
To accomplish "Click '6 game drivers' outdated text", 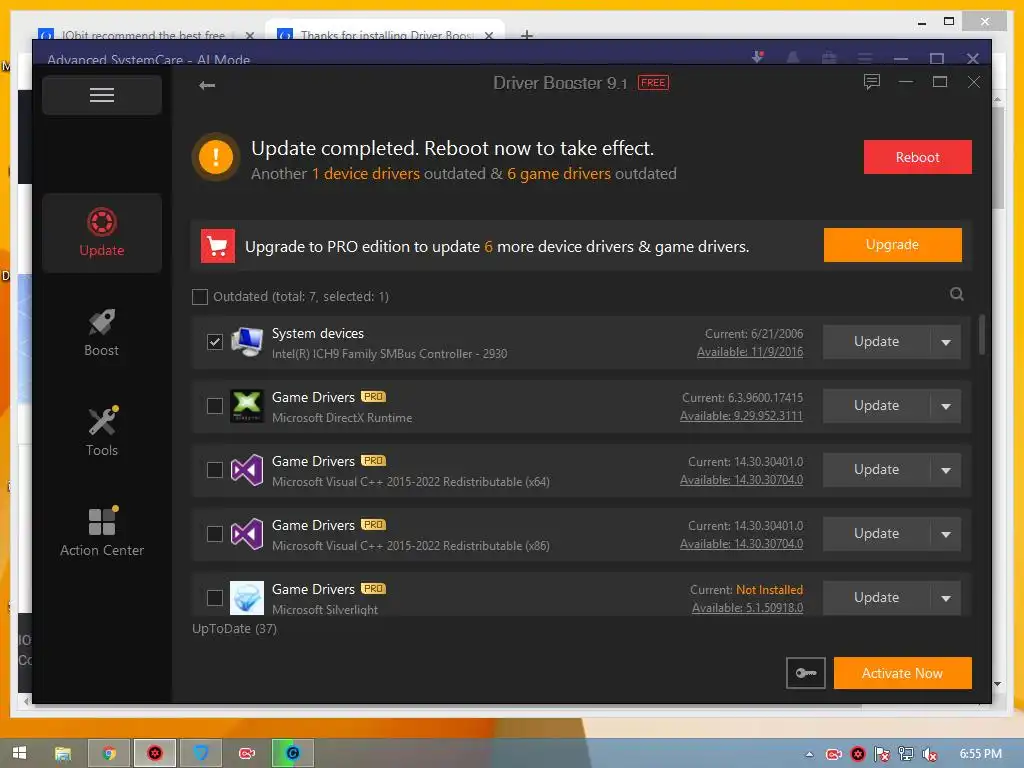I will tap(559, 174).
